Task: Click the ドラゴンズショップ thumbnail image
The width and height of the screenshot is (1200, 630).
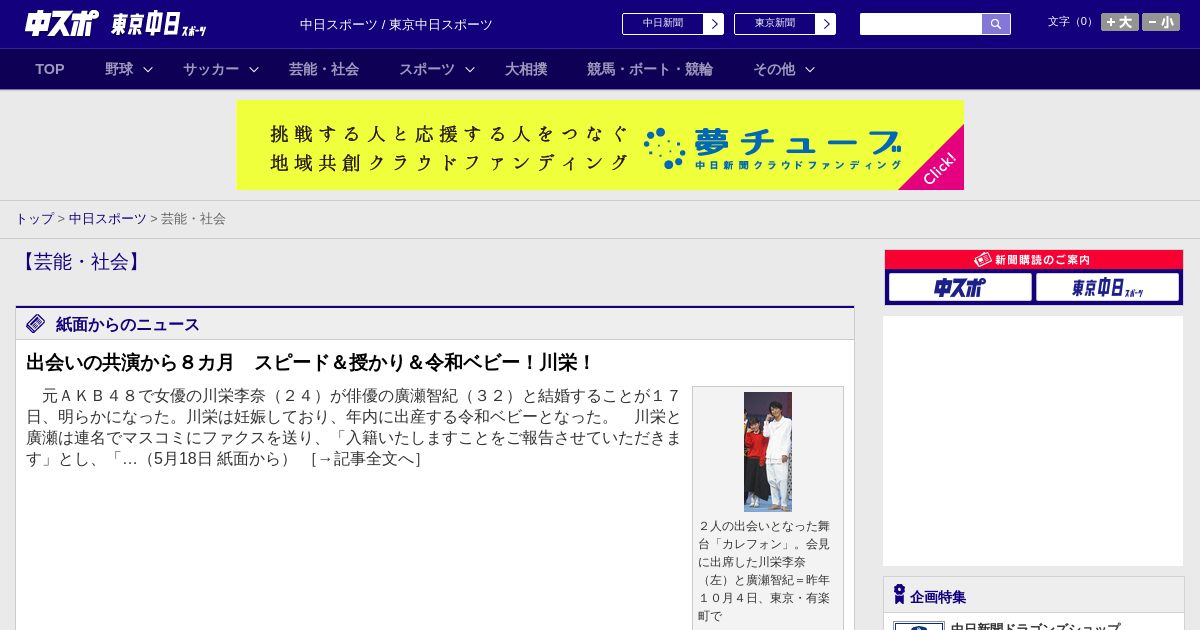Action: click(x=919, y=626)
